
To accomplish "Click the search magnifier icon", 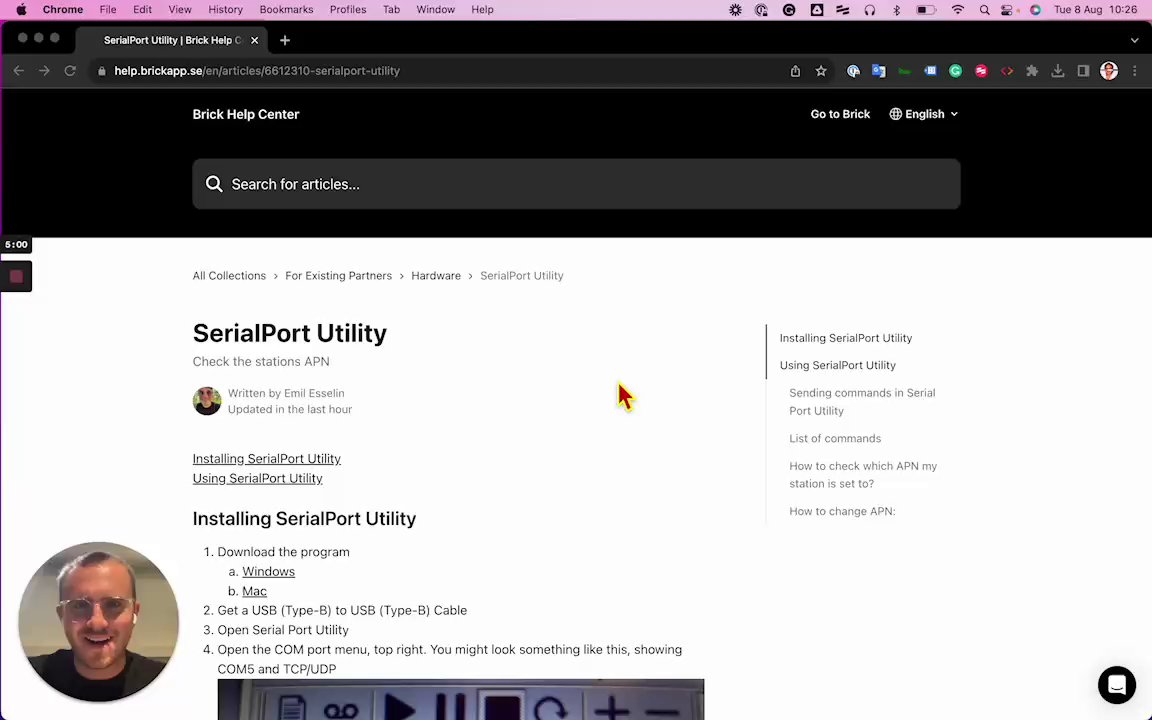I will point(214,184).
